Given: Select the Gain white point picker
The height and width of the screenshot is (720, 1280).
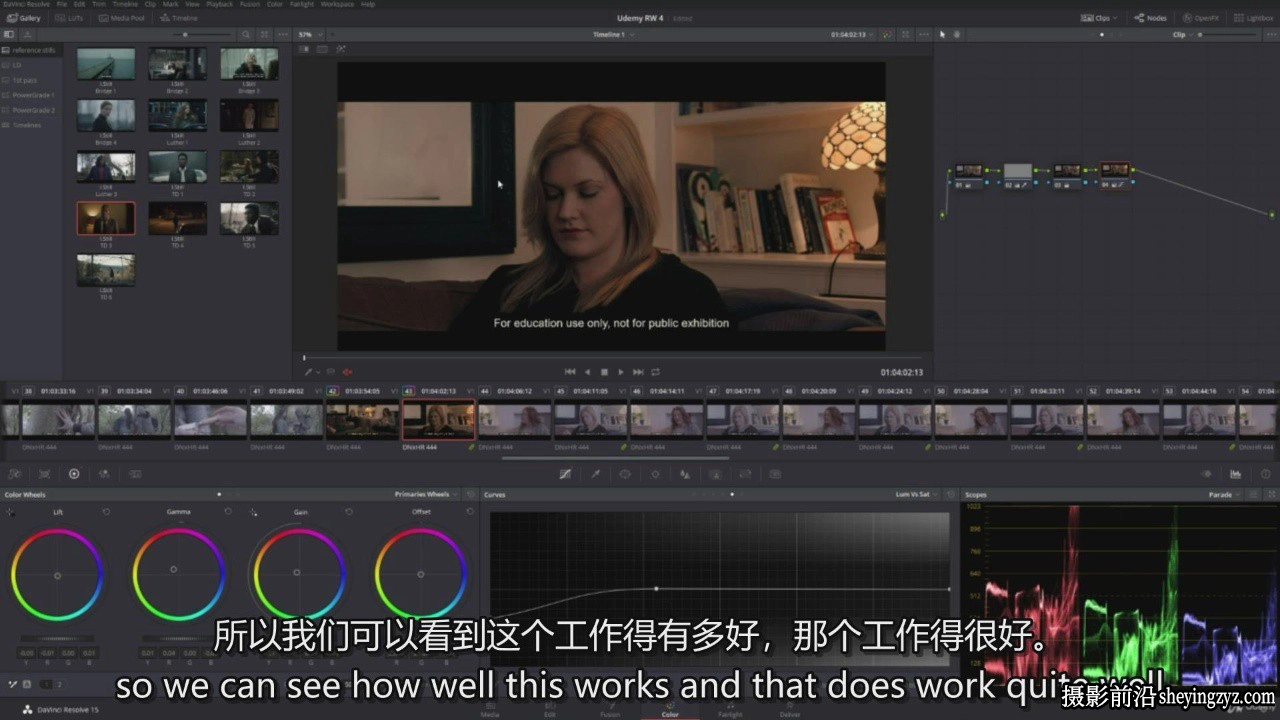Looking at the screenshot, I should 253,511.
